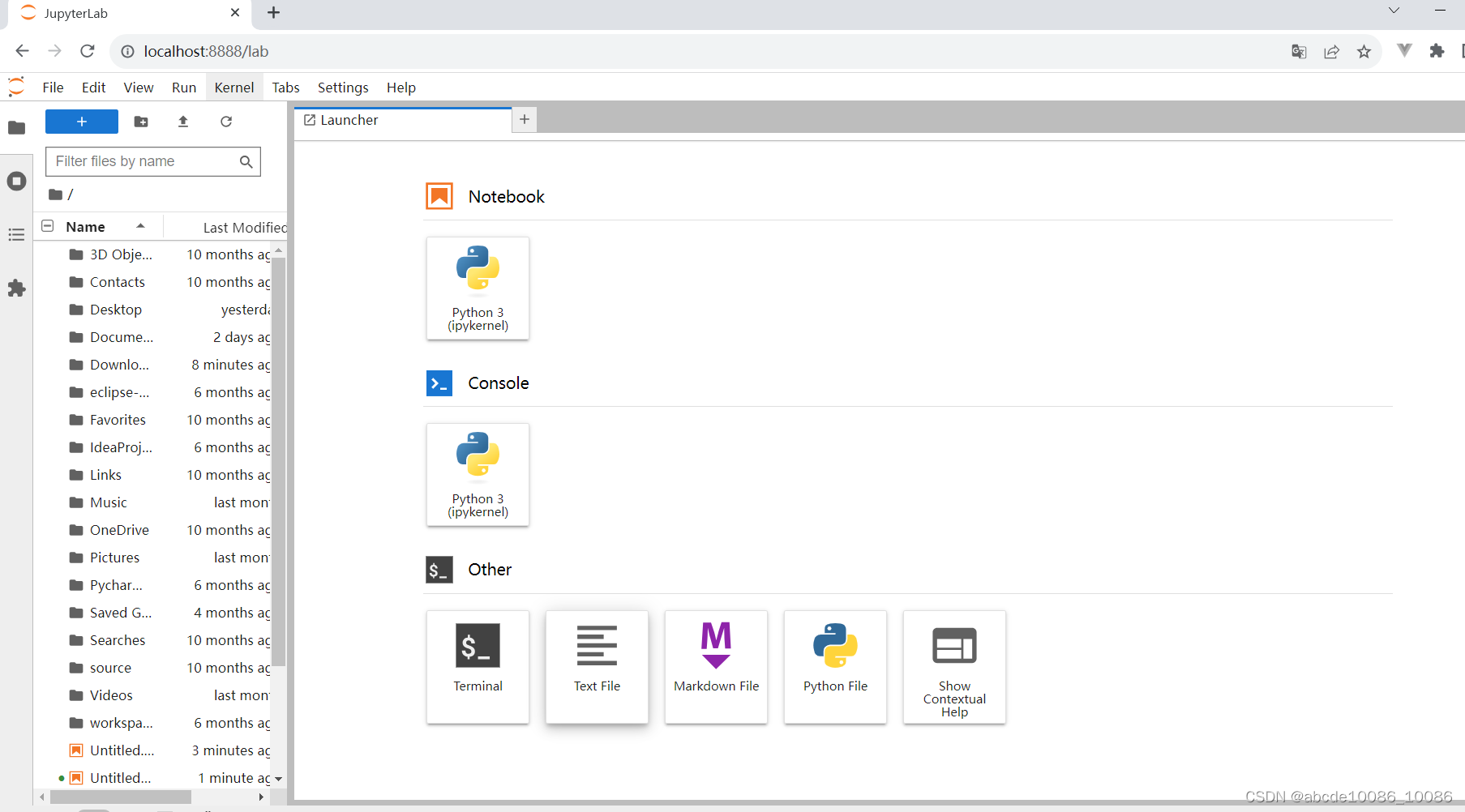Open the browser tab list chevron
The image size is (1465, 812).
tap(1393, 11)
